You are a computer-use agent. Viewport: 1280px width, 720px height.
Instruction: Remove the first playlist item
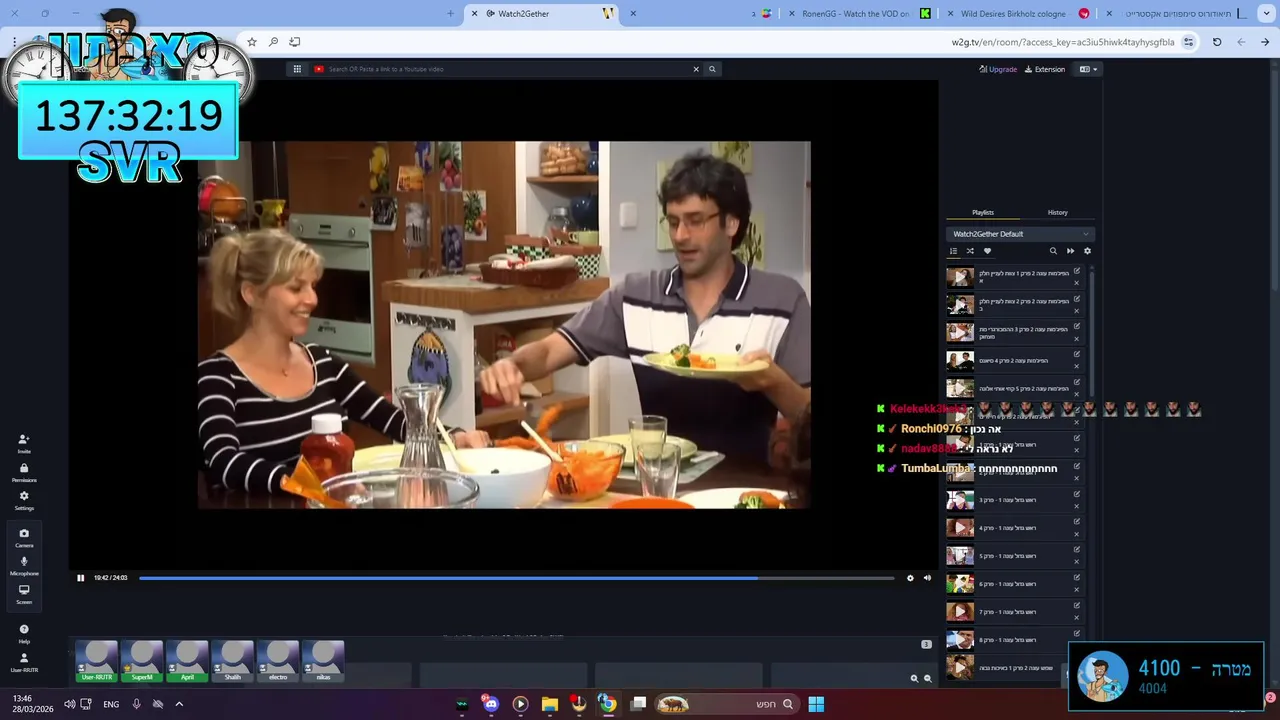coord(1077,283)
